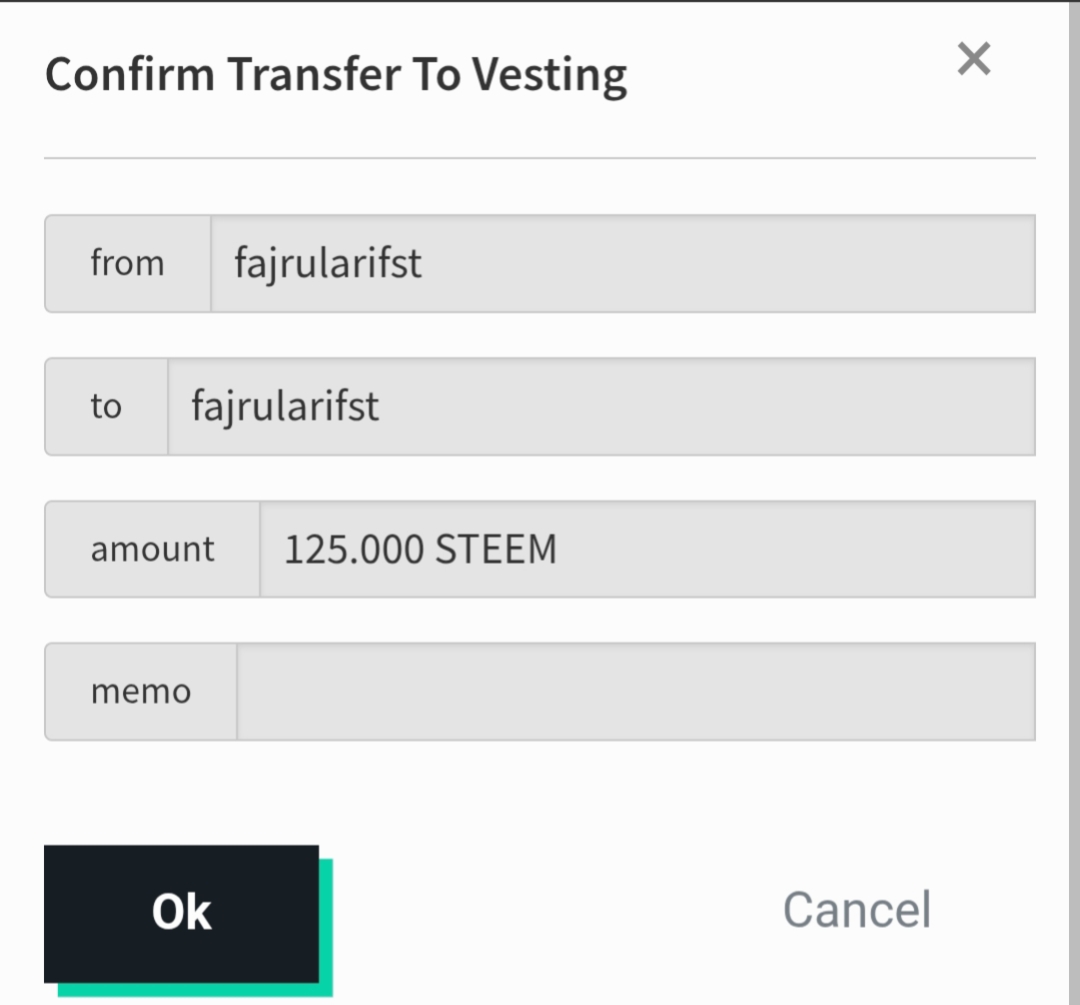This screenshot has width=1080, height=1005.
Task: Select the Confirm Transfer To Vesting heading
Action: pyautogui.click(x=336, y=75)
